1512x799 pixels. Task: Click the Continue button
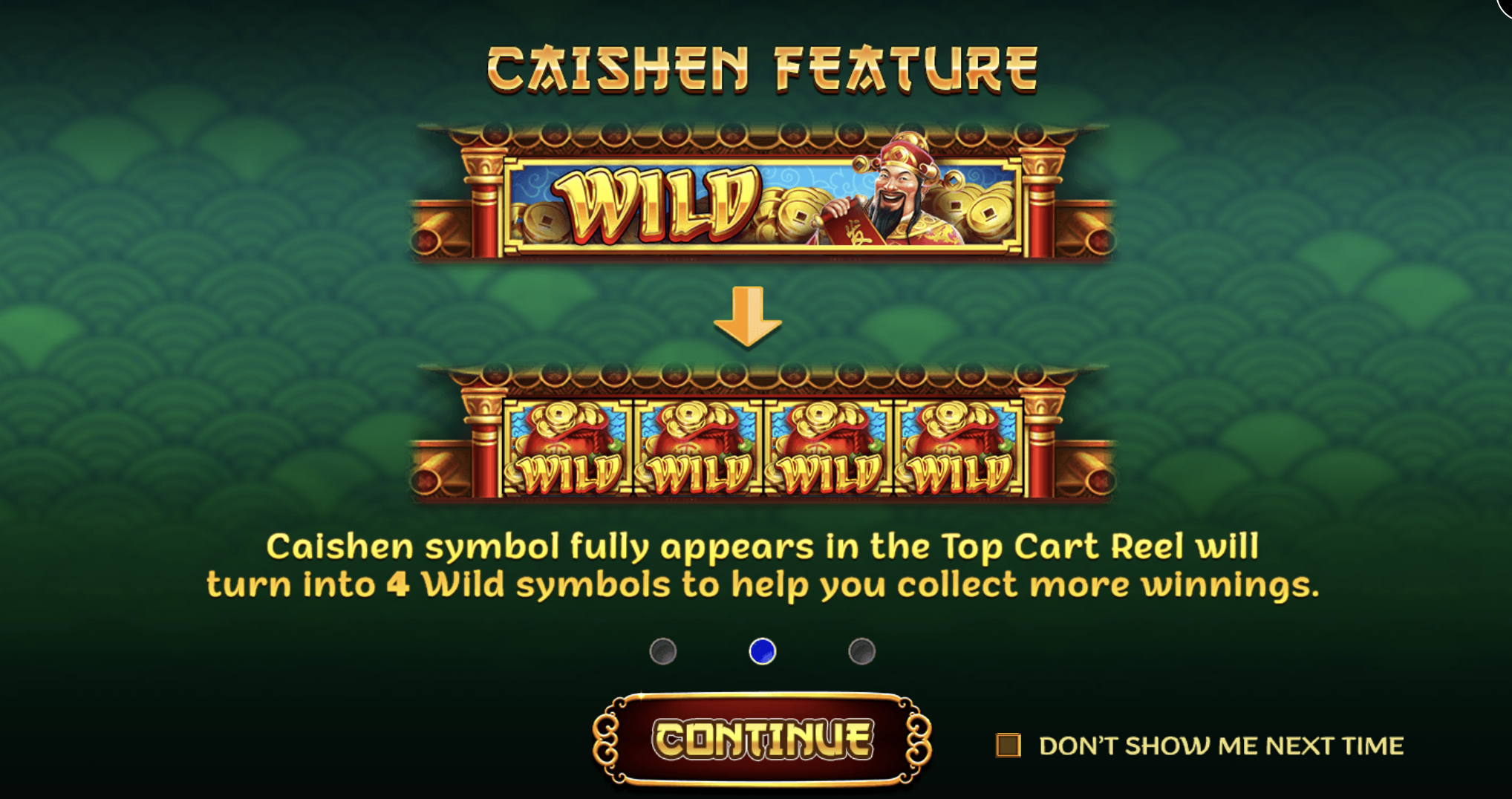click(762, 739)
